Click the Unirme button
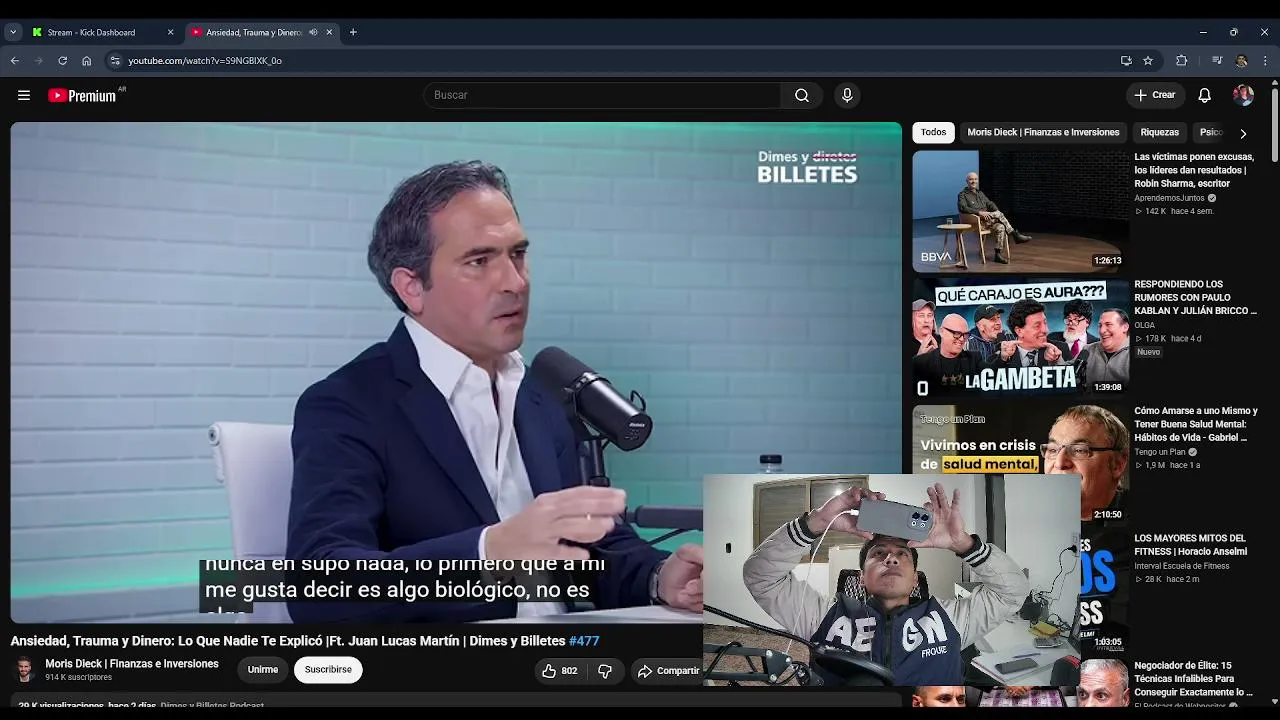Screen dimensions: 1280x720 (x=263, y=670)
